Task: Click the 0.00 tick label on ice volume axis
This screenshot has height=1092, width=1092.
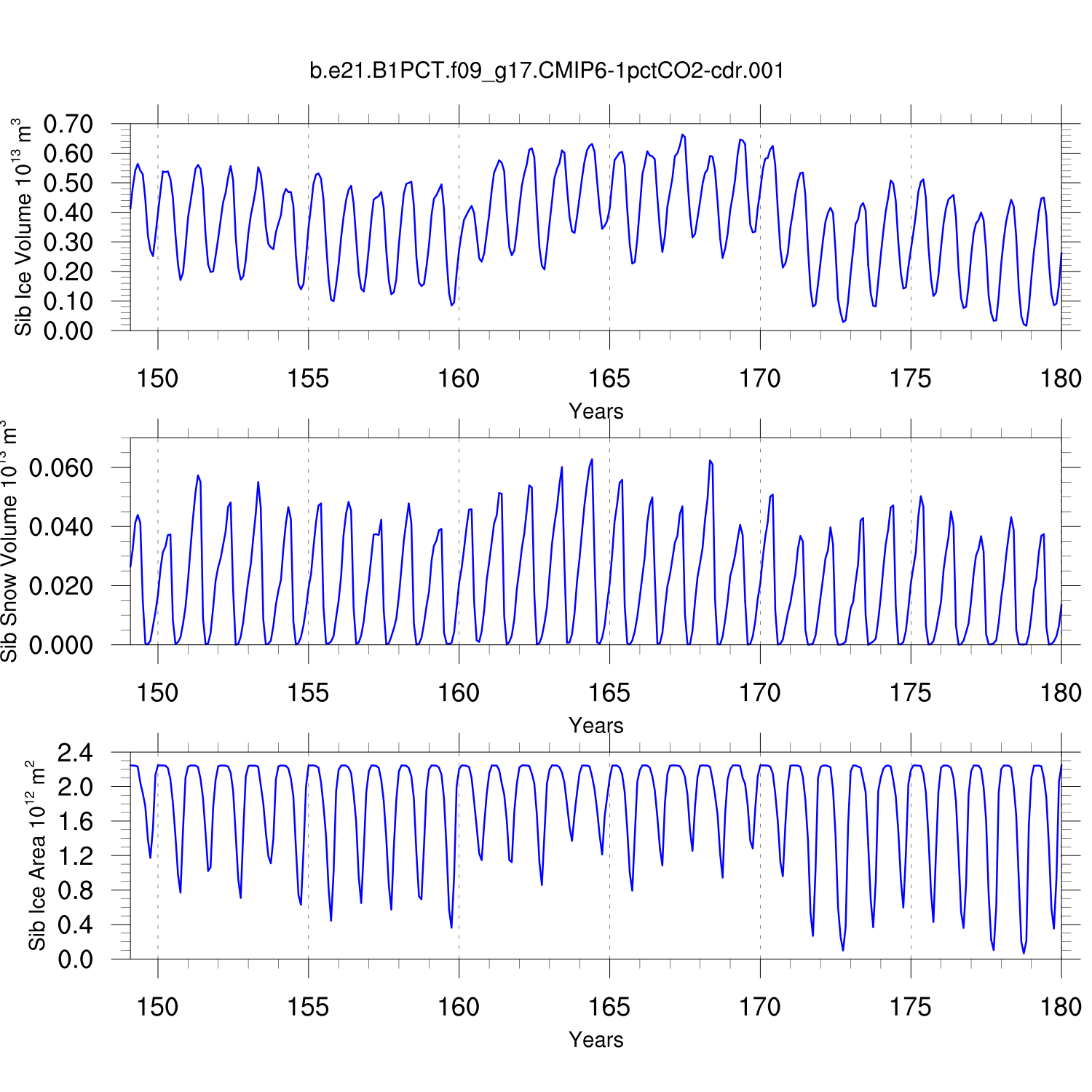Action: click(68, 331)
